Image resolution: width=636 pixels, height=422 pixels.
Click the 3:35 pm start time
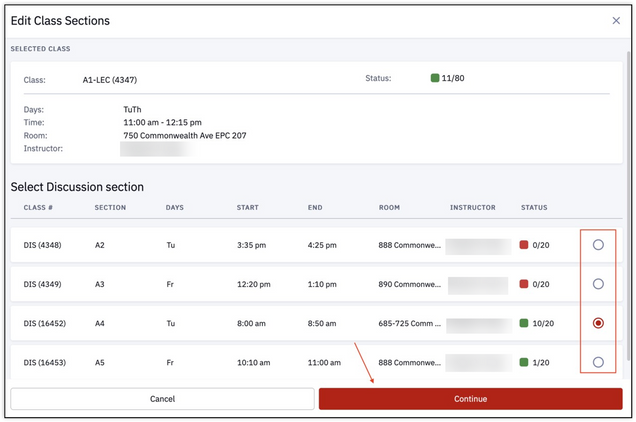(251, 245)
